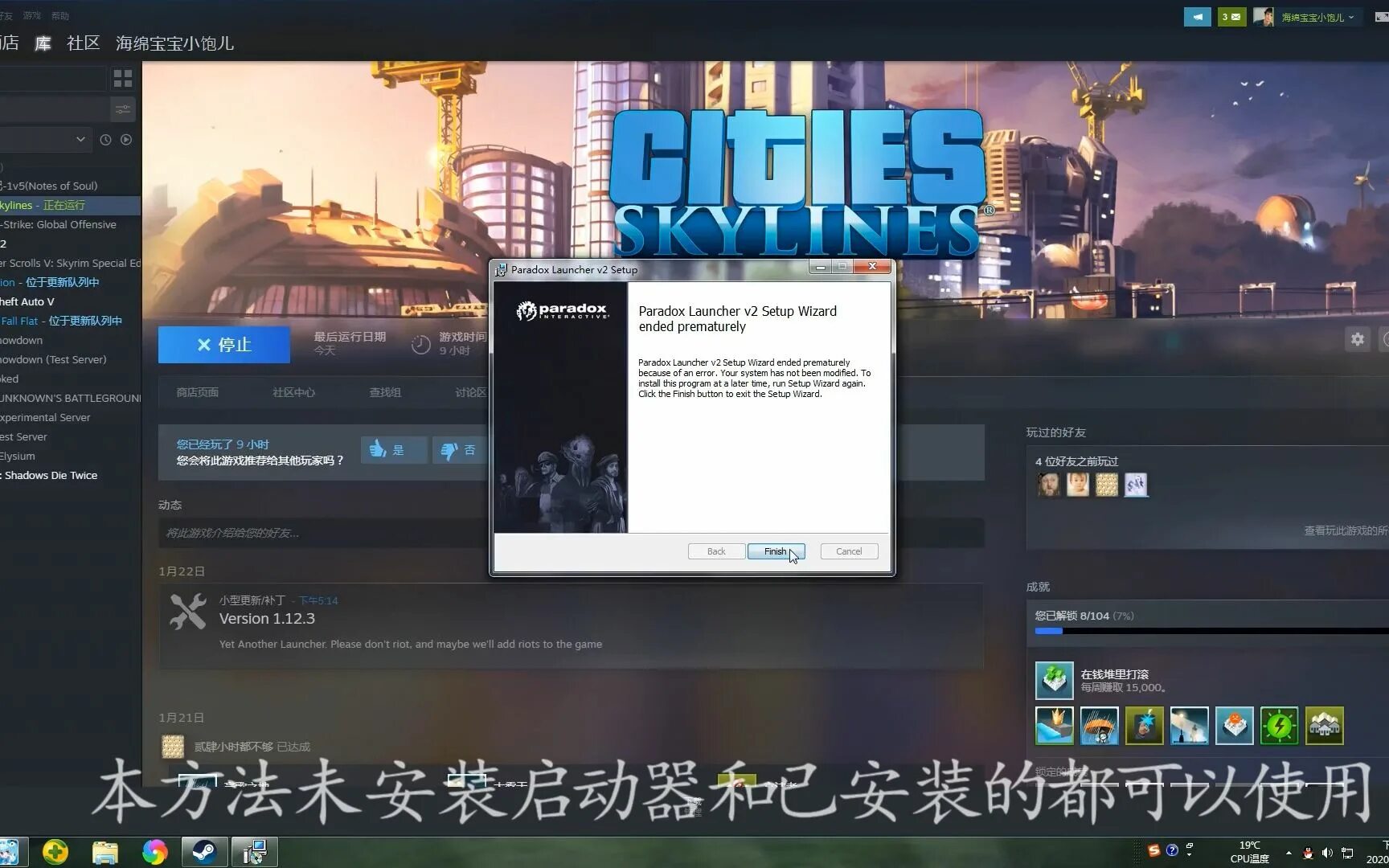Open the colorful browser taskbar icon
1389x868 pixels.
154,852
